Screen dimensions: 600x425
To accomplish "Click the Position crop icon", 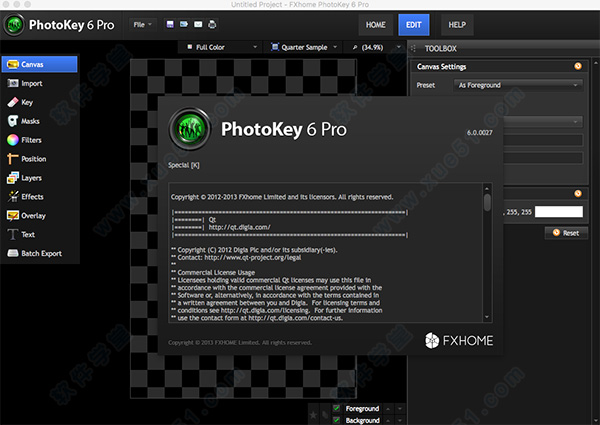I will pos(13,159).
